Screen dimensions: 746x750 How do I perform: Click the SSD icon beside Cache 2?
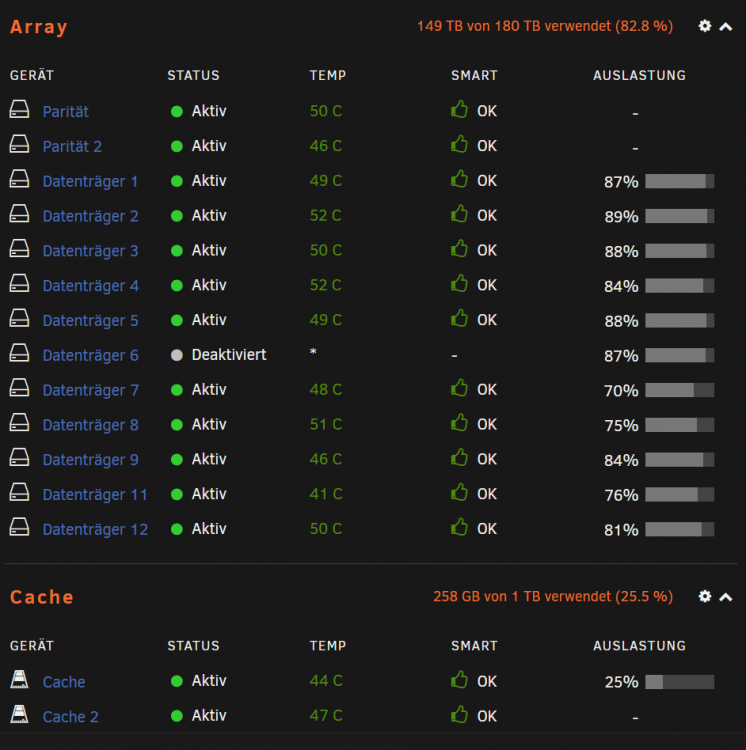coord(19,714)
